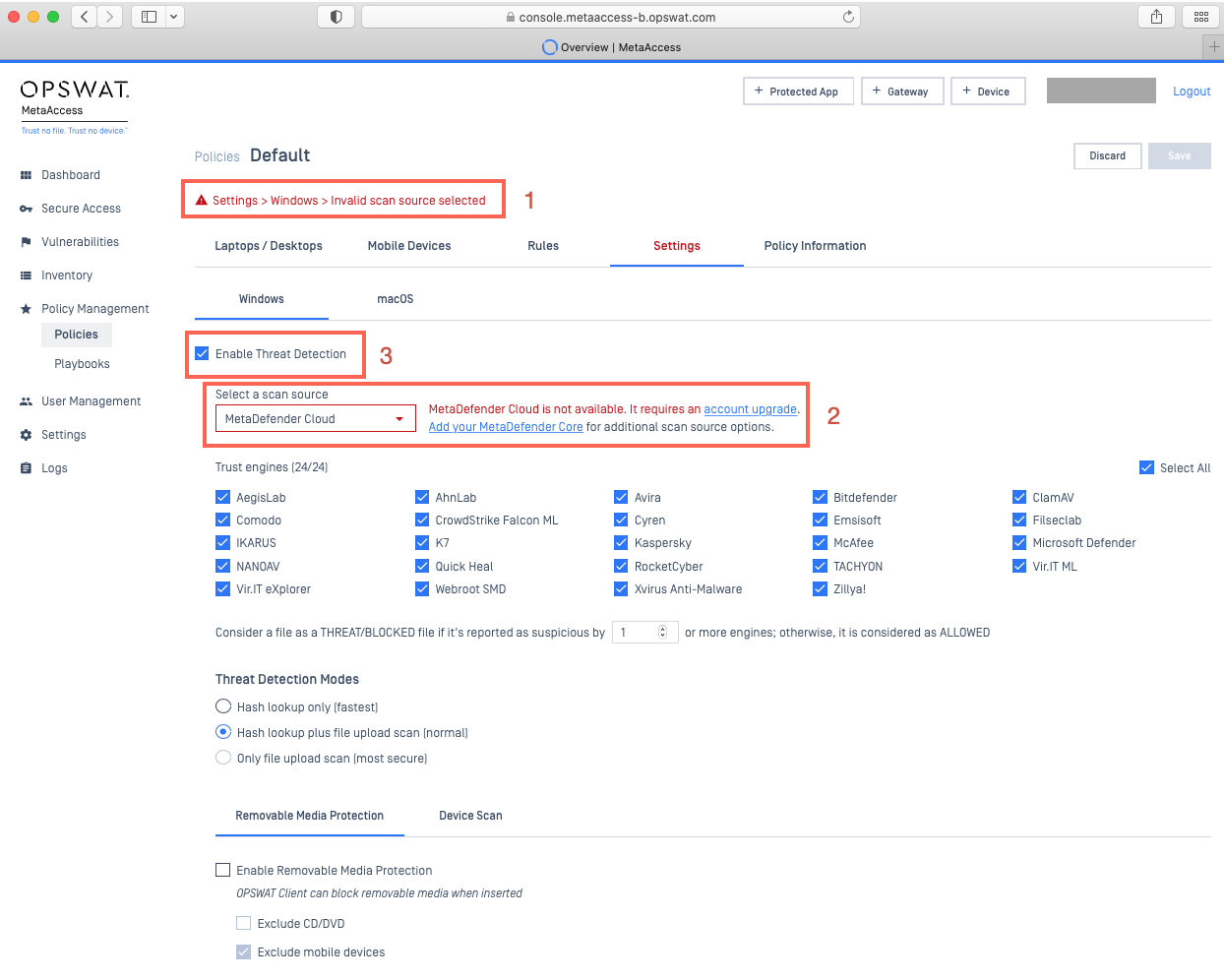Open the Policy Information tab

tap(816, 246)
